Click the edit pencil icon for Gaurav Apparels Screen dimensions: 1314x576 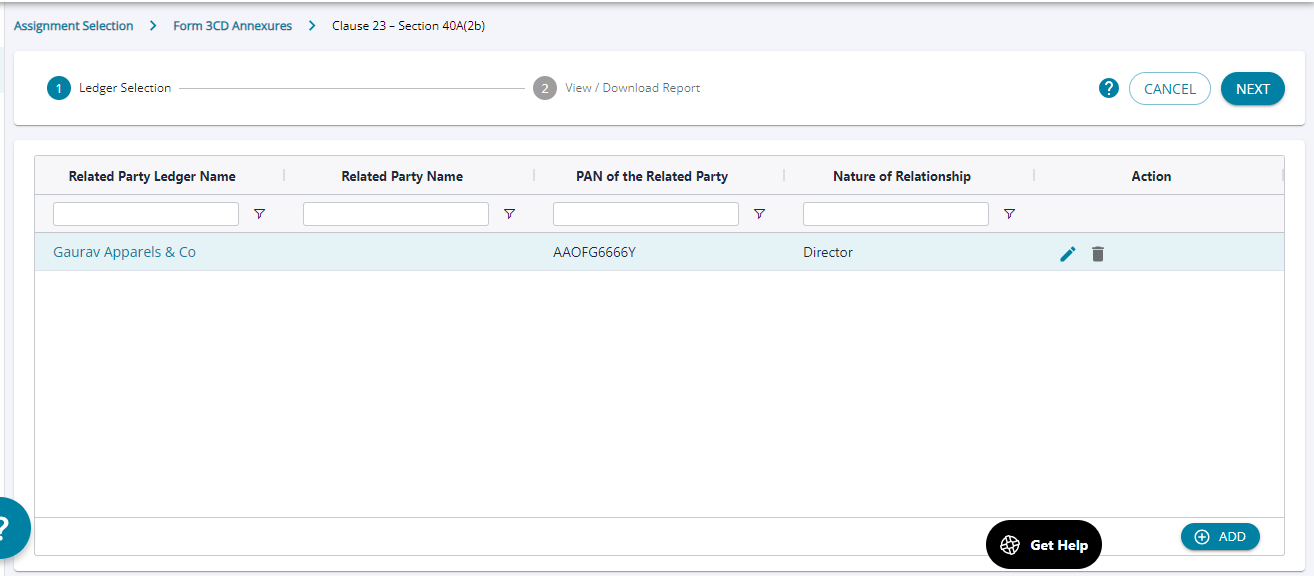[1068, 254]
